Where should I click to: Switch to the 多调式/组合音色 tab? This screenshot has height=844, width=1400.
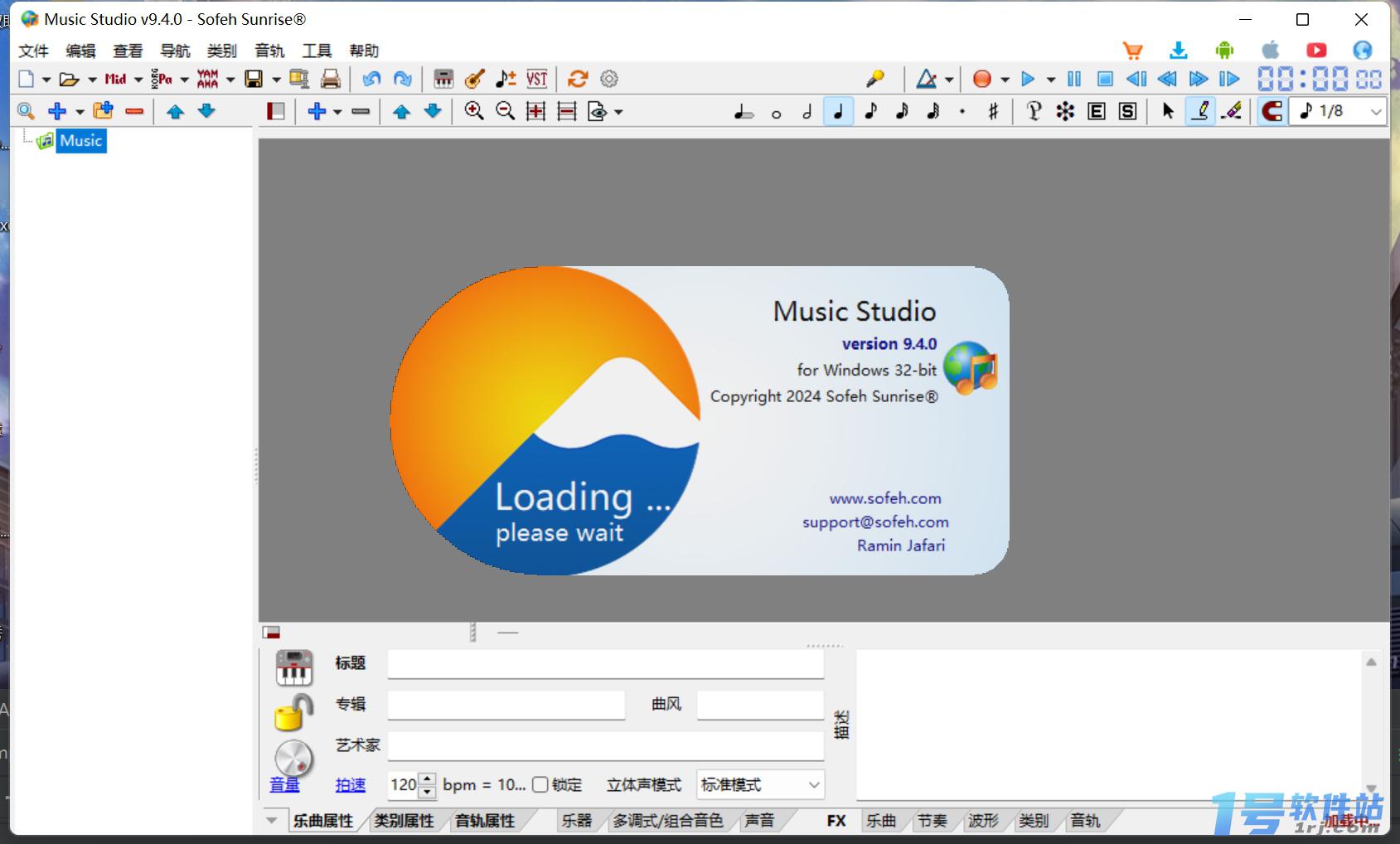[667, 821]
